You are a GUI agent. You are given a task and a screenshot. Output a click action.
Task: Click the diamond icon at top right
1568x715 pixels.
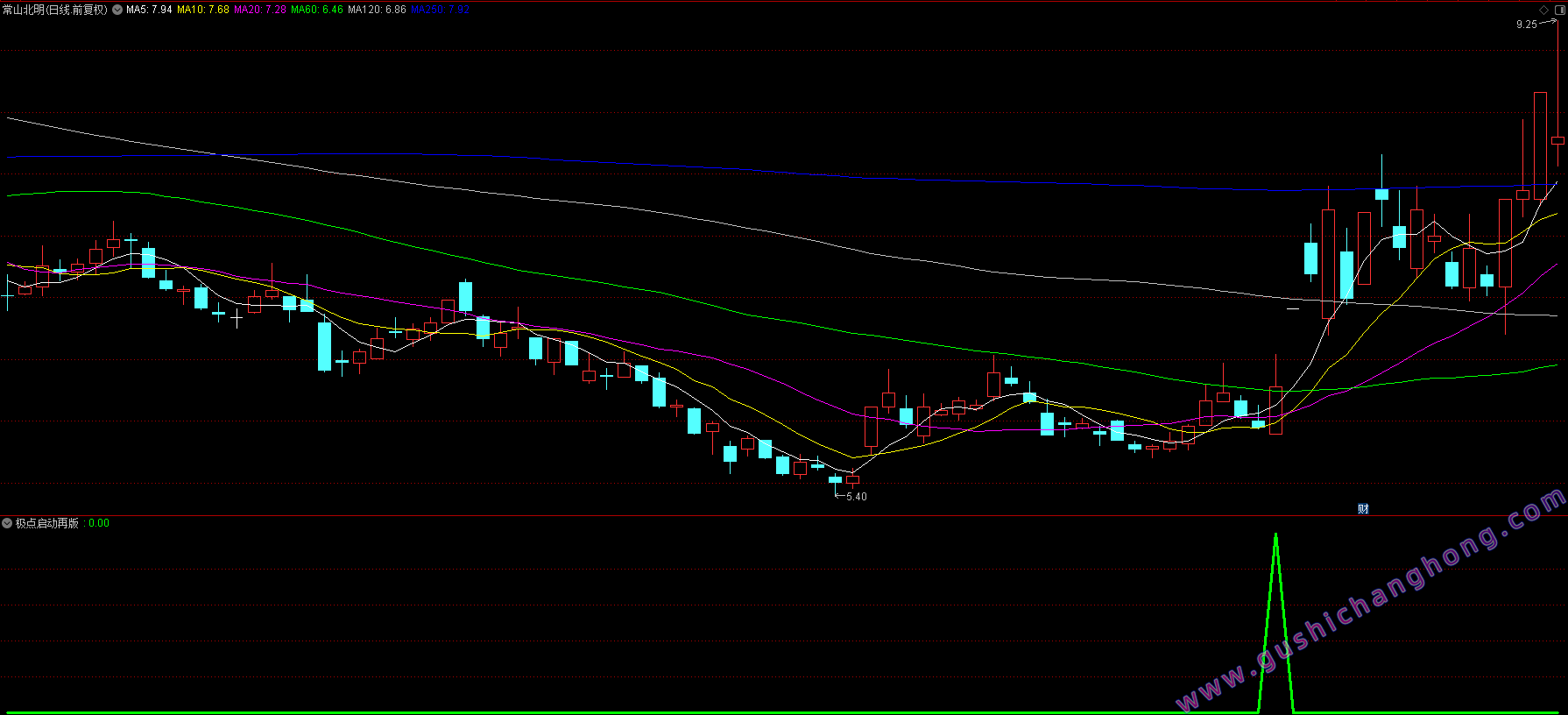pyautogui.click(x=1543, y=10)
